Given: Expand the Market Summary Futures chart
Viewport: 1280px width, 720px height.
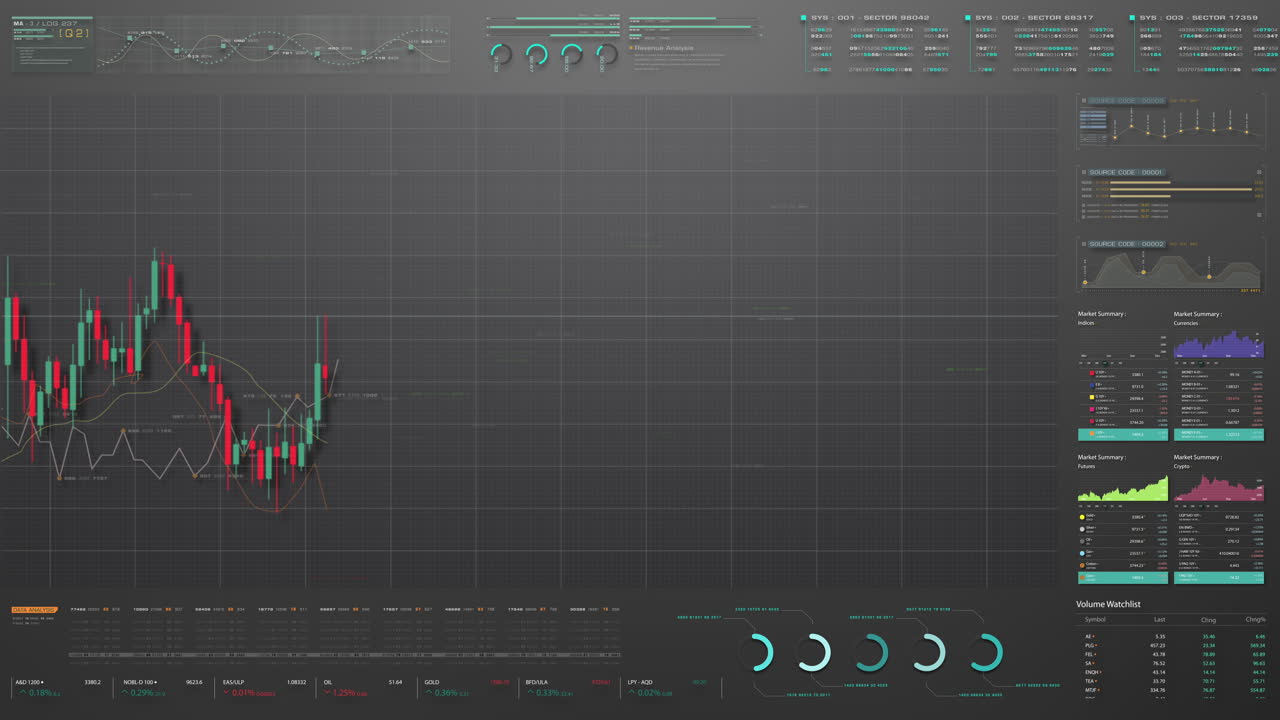Looking at the screenshot, I should pos(1124,487).
